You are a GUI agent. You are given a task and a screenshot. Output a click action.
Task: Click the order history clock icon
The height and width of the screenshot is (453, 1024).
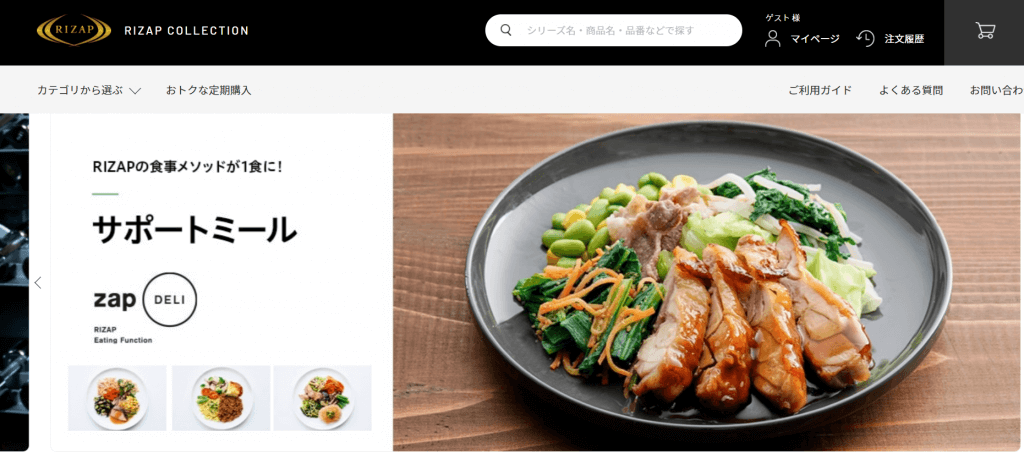tap(865, 39)
